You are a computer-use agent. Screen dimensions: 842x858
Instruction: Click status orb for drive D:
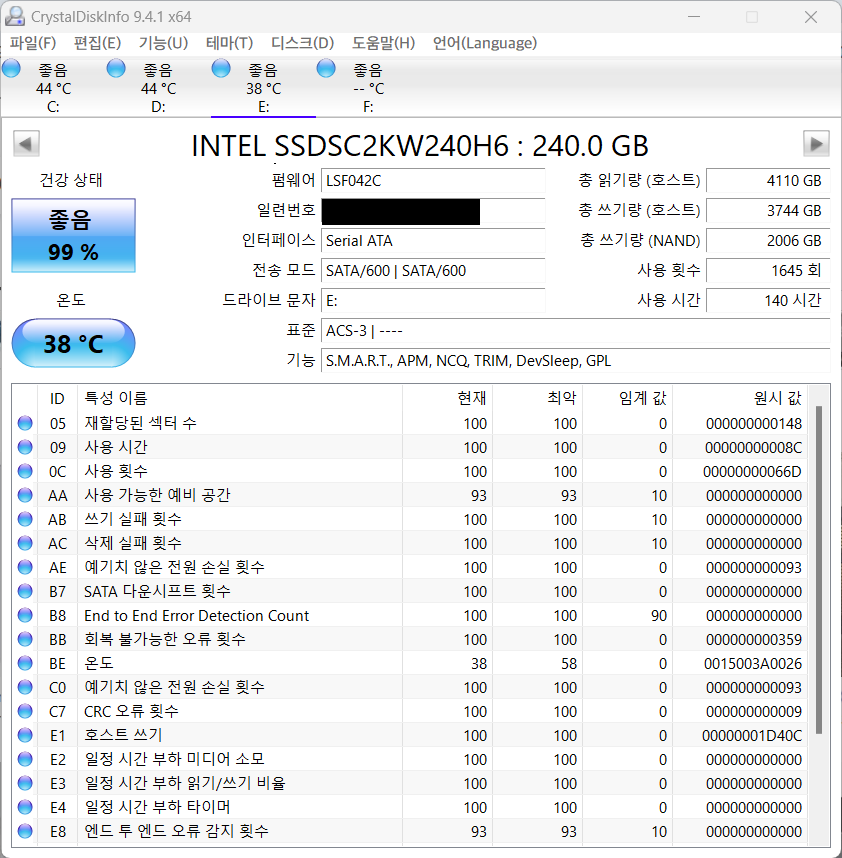coord(116,69)
